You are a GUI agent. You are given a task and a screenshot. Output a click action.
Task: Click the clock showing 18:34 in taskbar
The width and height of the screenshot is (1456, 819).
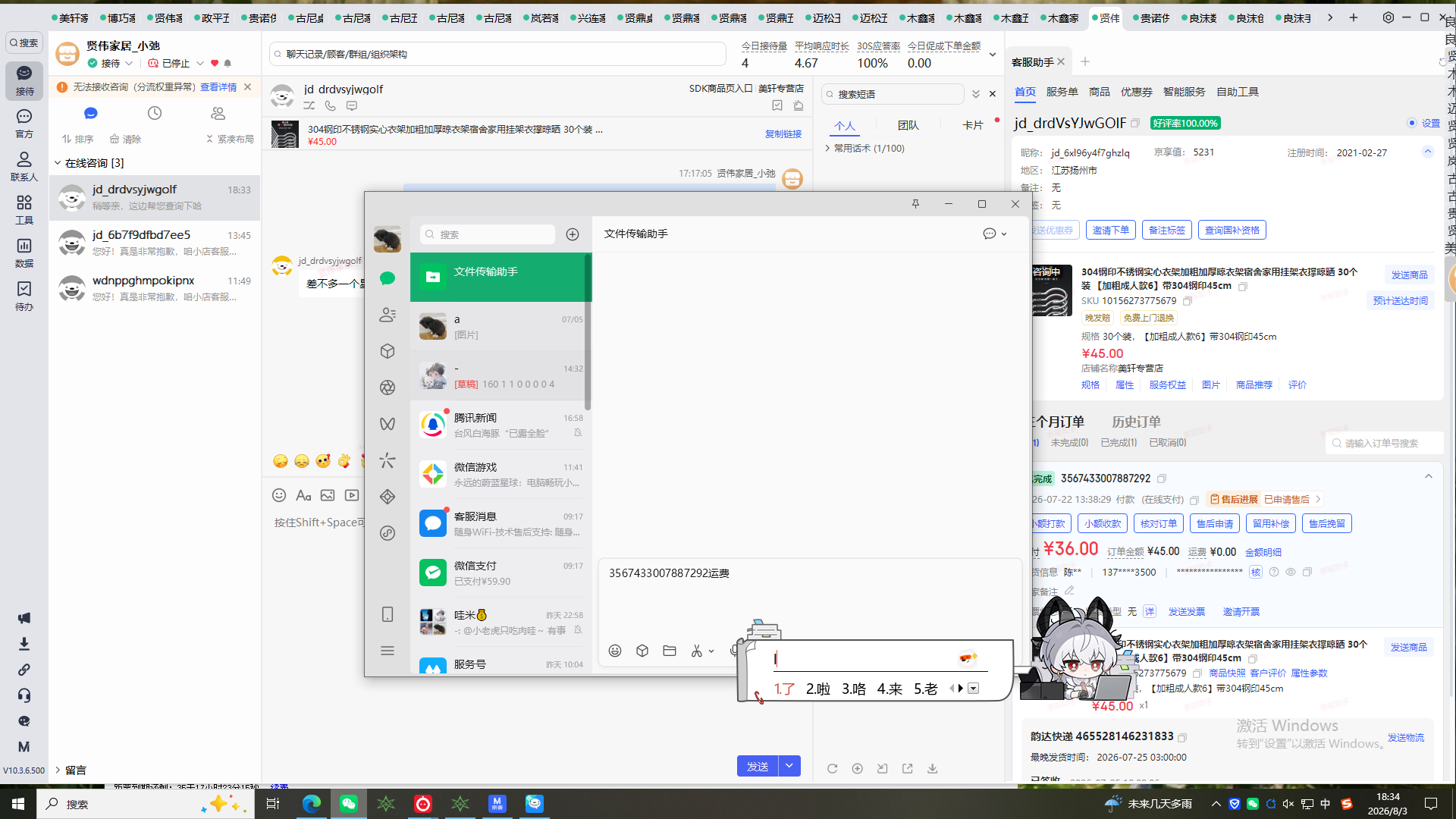[1388, 804]
